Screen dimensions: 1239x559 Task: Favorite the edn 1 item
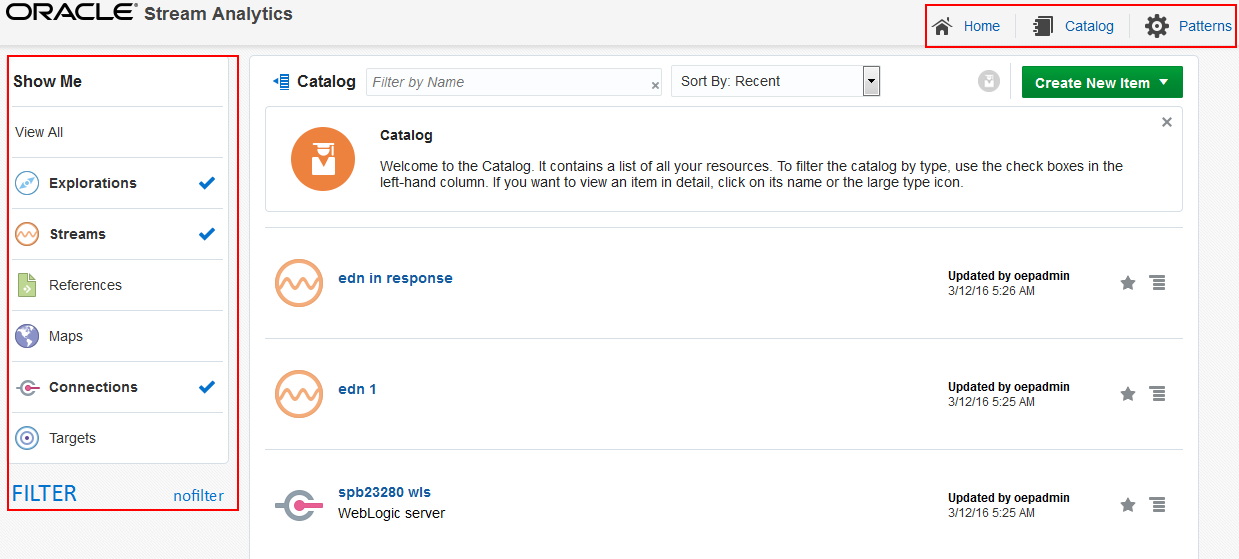pos(1128,394)
